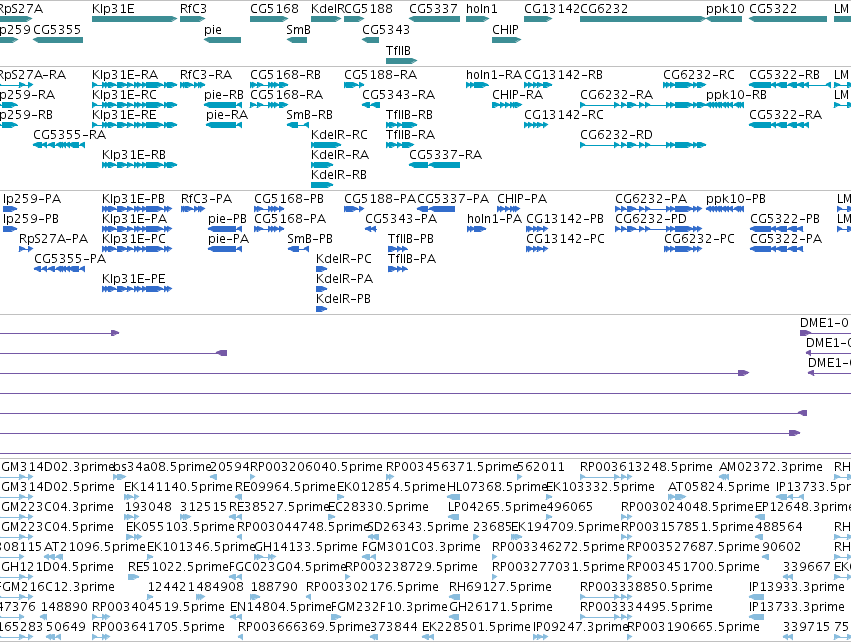Click the CG5188-RA transcript label
This screenshot has width=851, height=642.
point(380,74)
